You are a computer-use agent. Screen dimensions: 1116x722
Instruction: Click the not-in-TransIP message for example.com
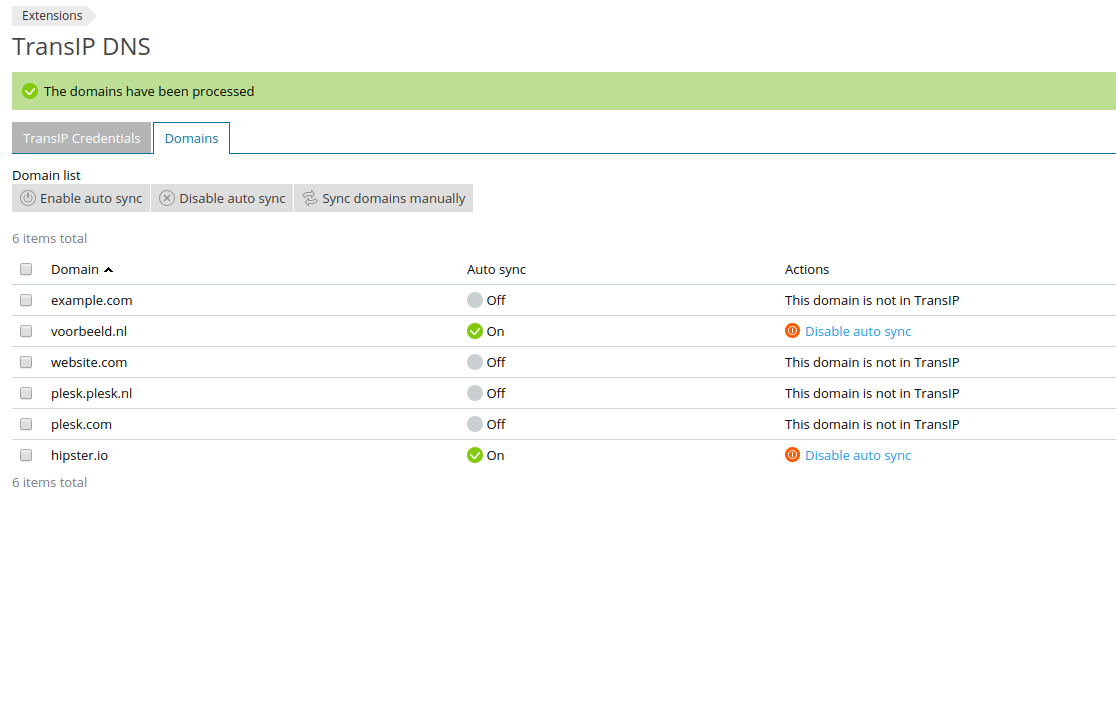coord(872,300)
